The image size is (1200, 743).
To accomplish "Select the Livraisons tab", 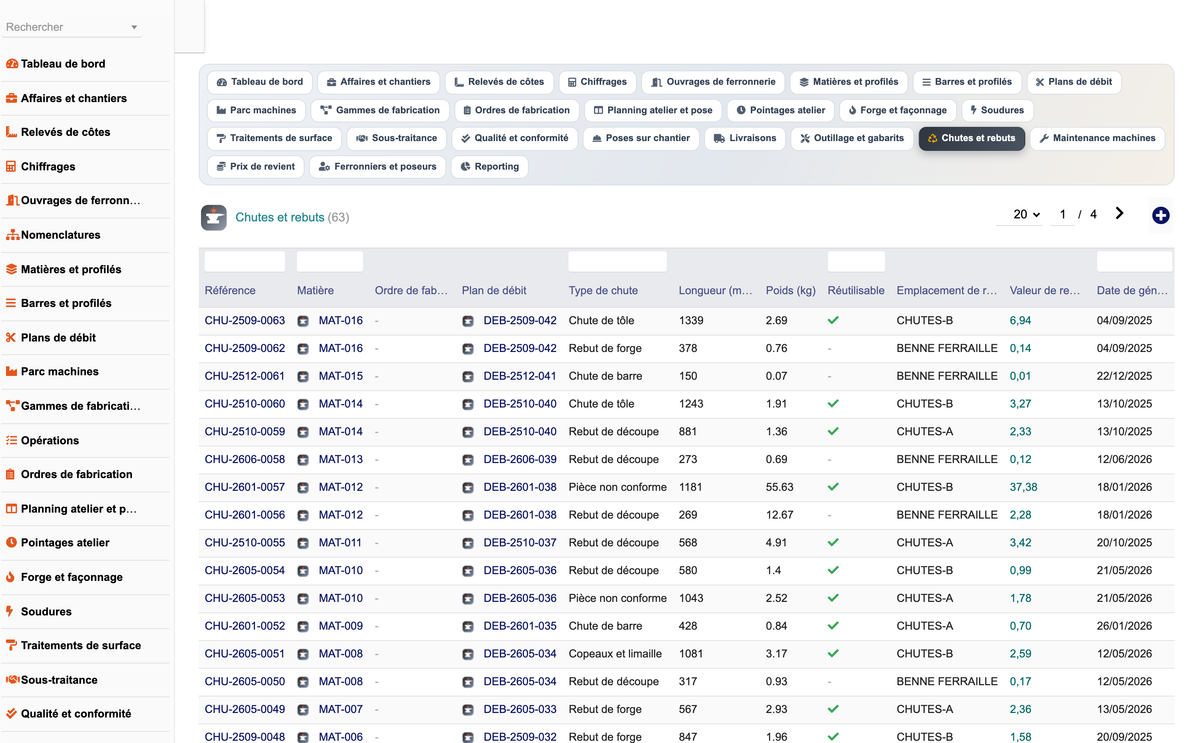I will (745, 138).
